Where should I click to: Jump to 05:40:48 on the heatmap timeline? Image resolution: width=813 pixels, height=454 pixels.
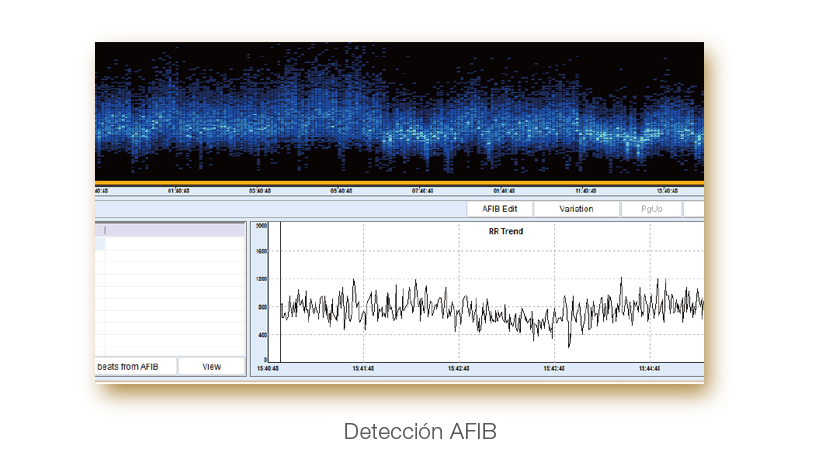(341, 190)
